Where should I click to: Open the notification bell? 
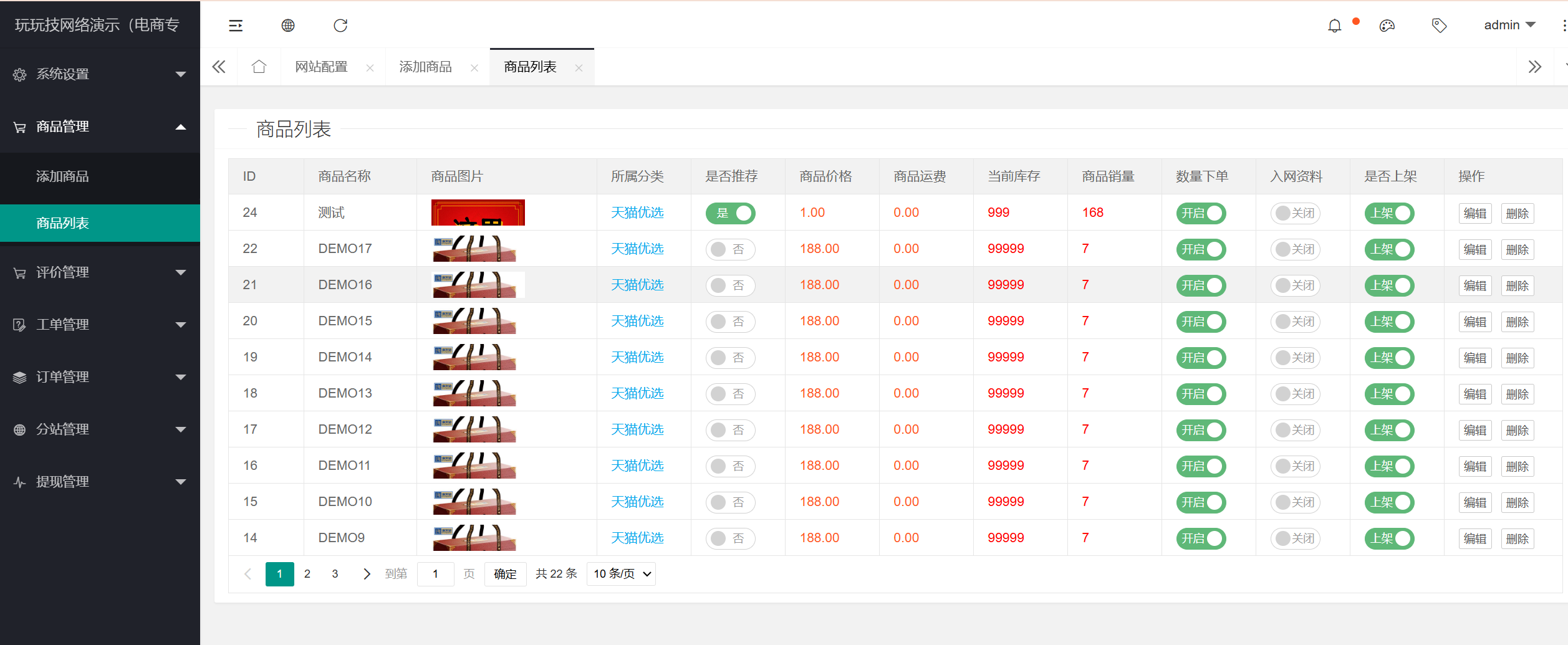click(x=1334, y=26)
